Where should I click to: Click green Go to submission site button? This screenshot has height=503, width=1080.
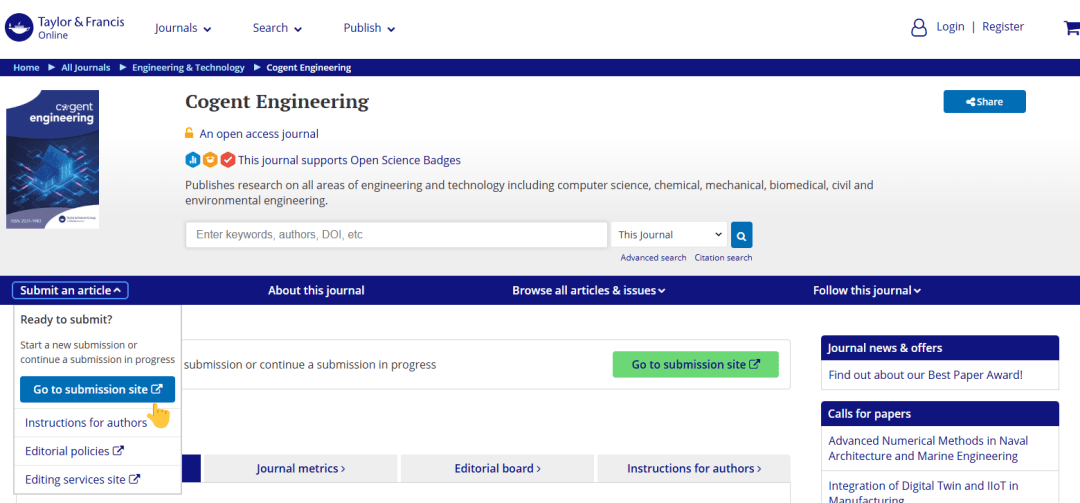[696, 364]
